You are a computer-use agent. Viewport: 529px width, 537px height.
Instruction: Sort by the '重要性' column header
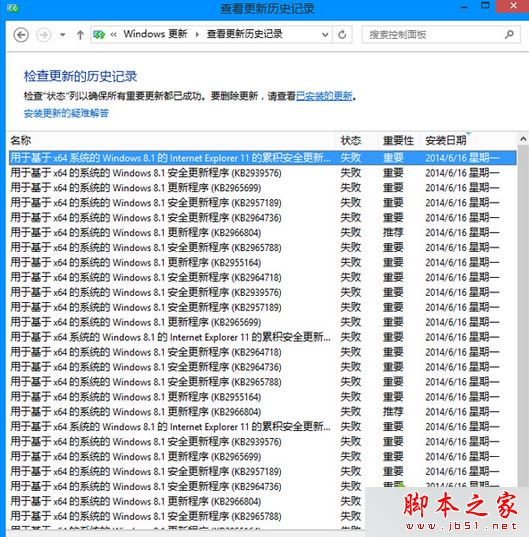(x=398, y=140)
